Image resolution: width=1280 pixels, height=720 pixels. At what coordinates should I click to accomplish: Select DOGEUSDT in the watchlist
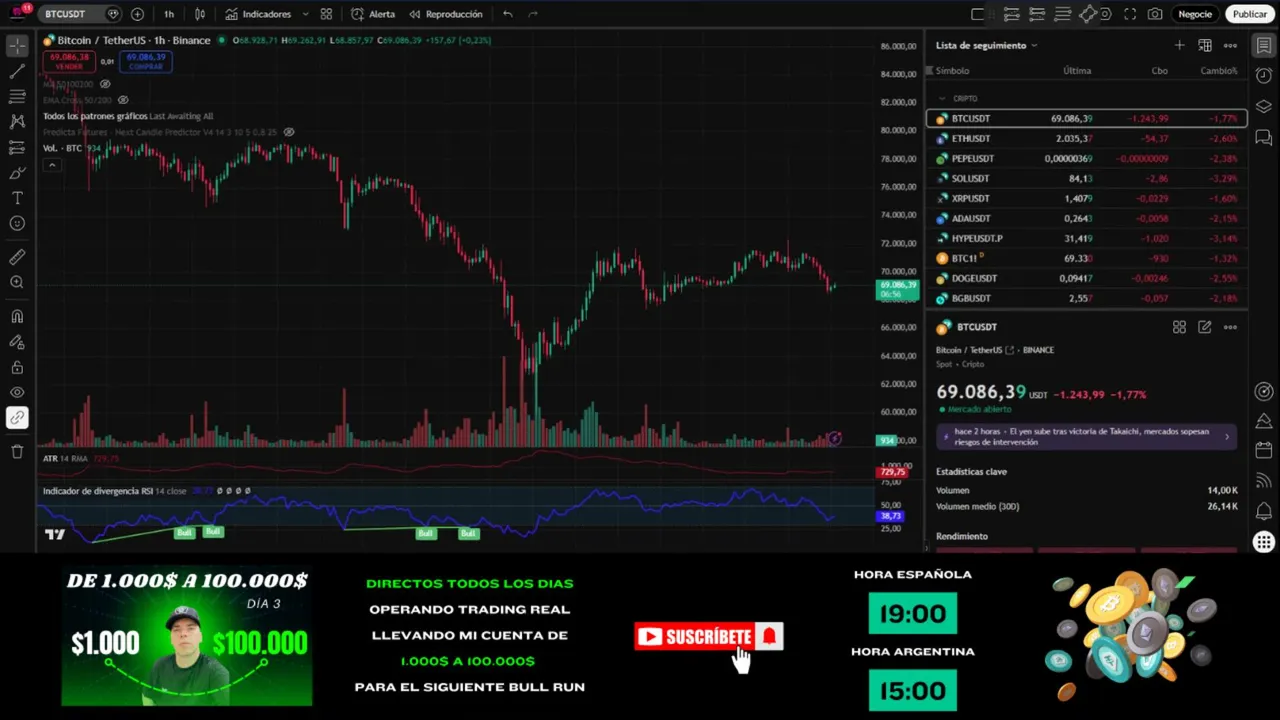pos(1087,278)
